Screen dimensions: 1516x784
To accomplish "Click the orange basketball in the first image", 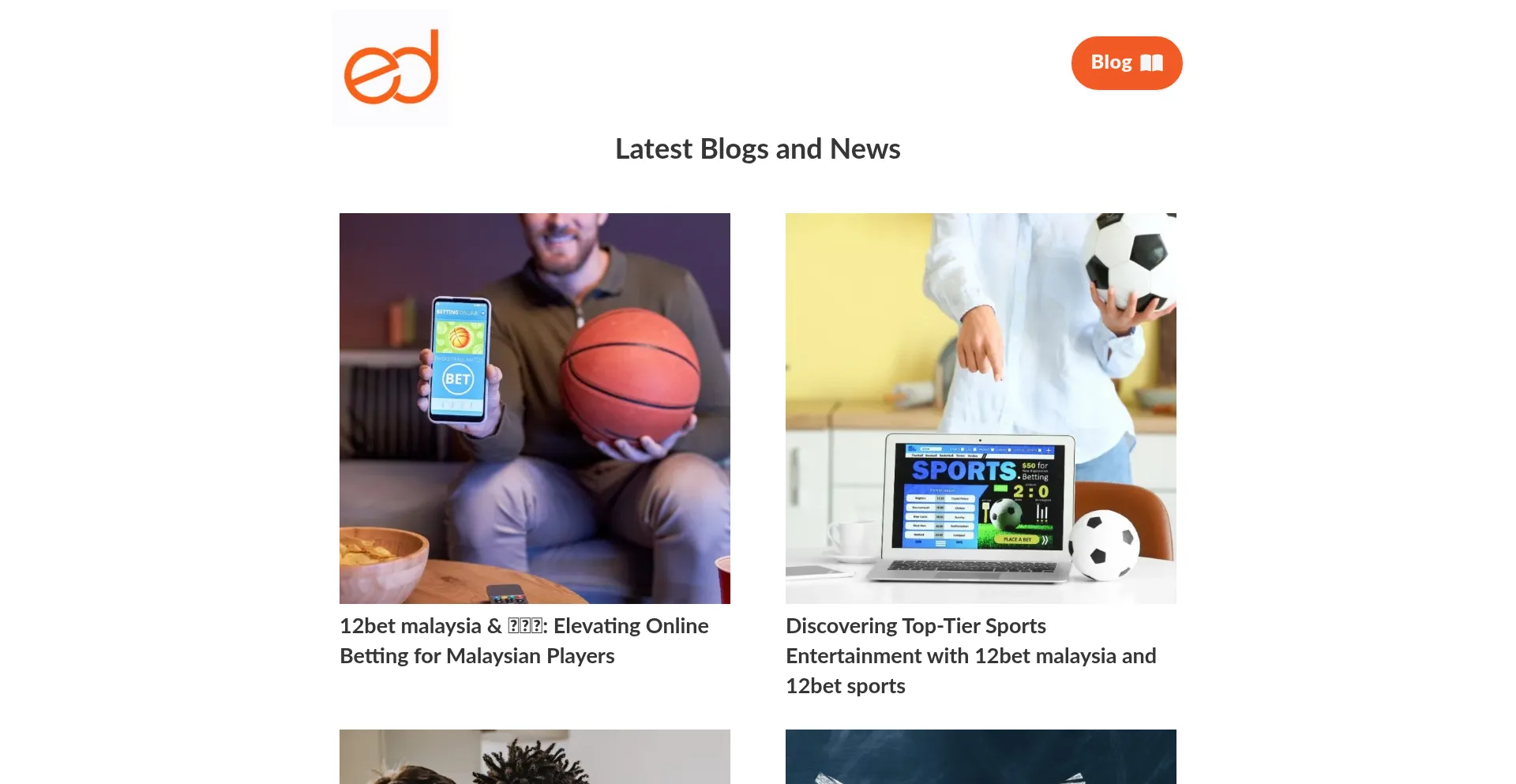I will (630, 375).
